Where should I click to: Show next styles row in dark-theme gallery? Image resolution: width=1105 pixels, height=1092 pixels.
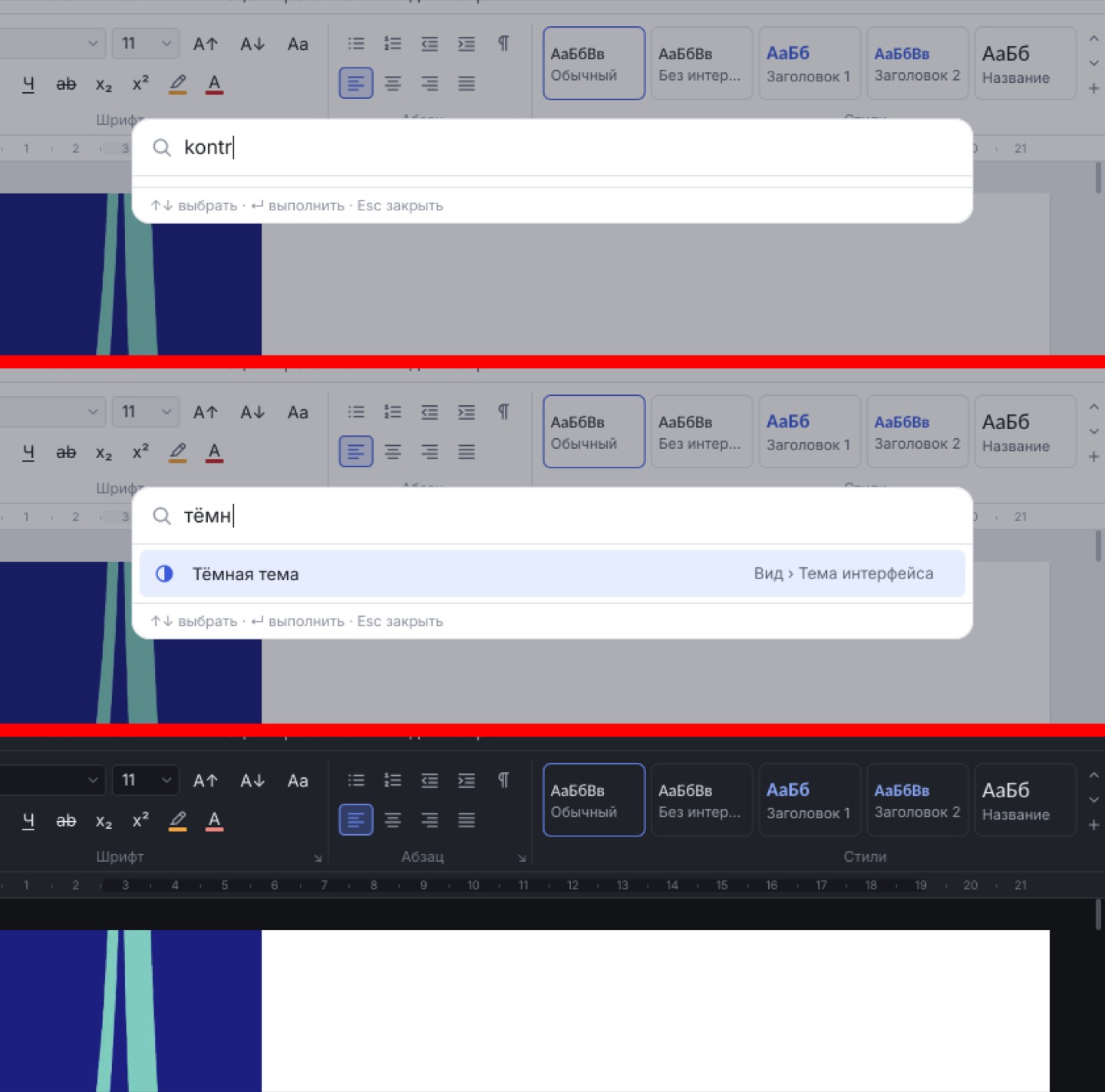point(1094,800)
